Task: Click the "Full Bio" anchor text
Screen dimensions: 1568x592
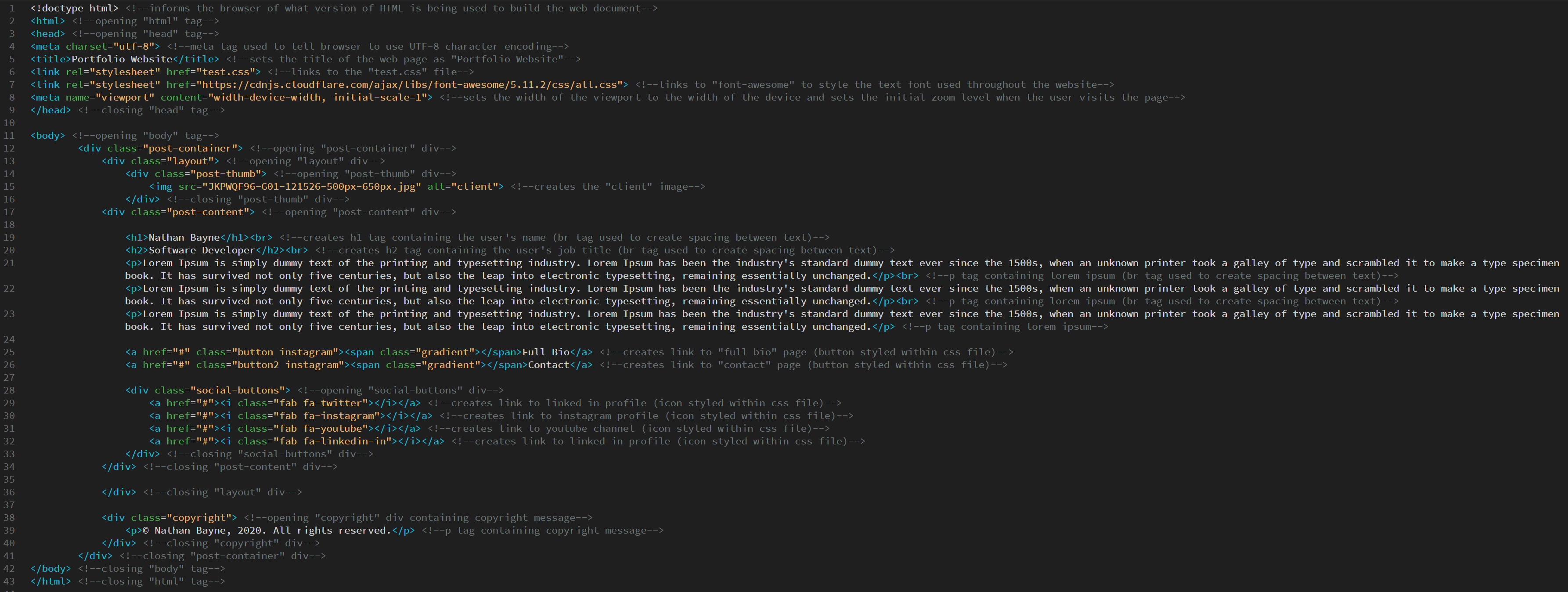Action: coord(545,352)
